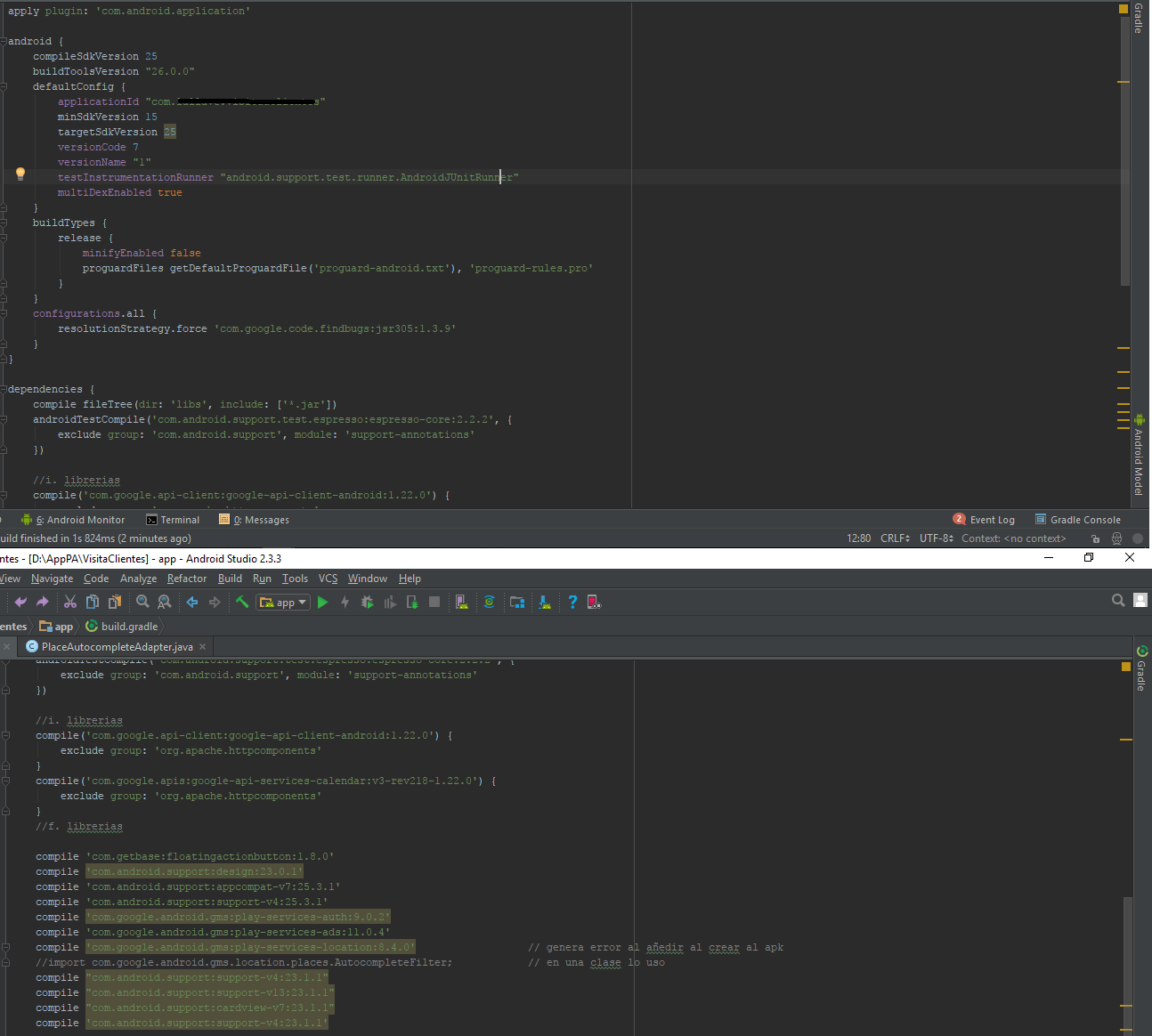Run app with the green play icon
The width and height of the screenshot is (1152, 1036).
pyautogui.click(x=322, y=603)
